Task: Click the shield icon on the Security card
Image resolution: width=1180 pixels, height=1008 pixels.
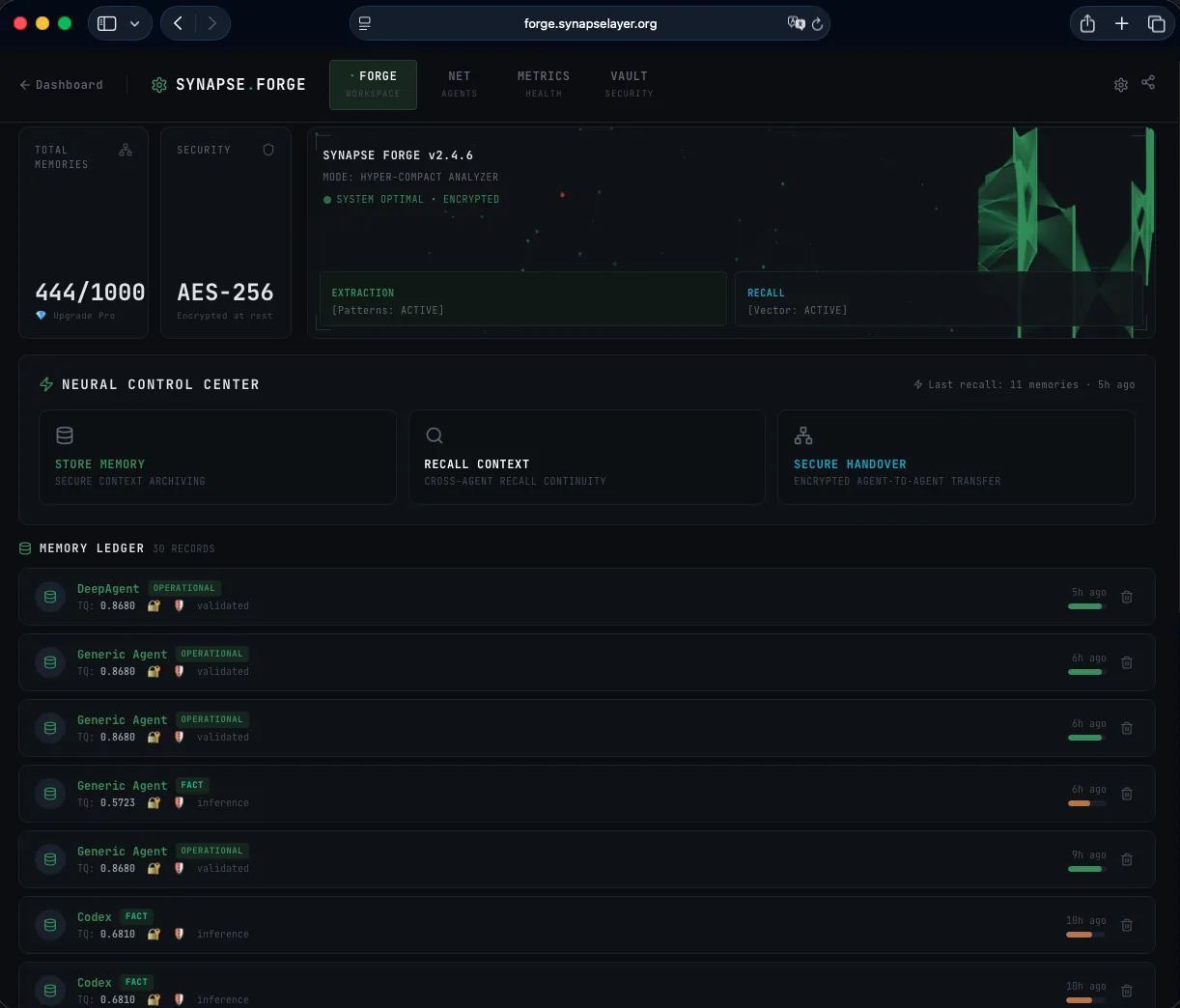Action: tap(268, 150)
